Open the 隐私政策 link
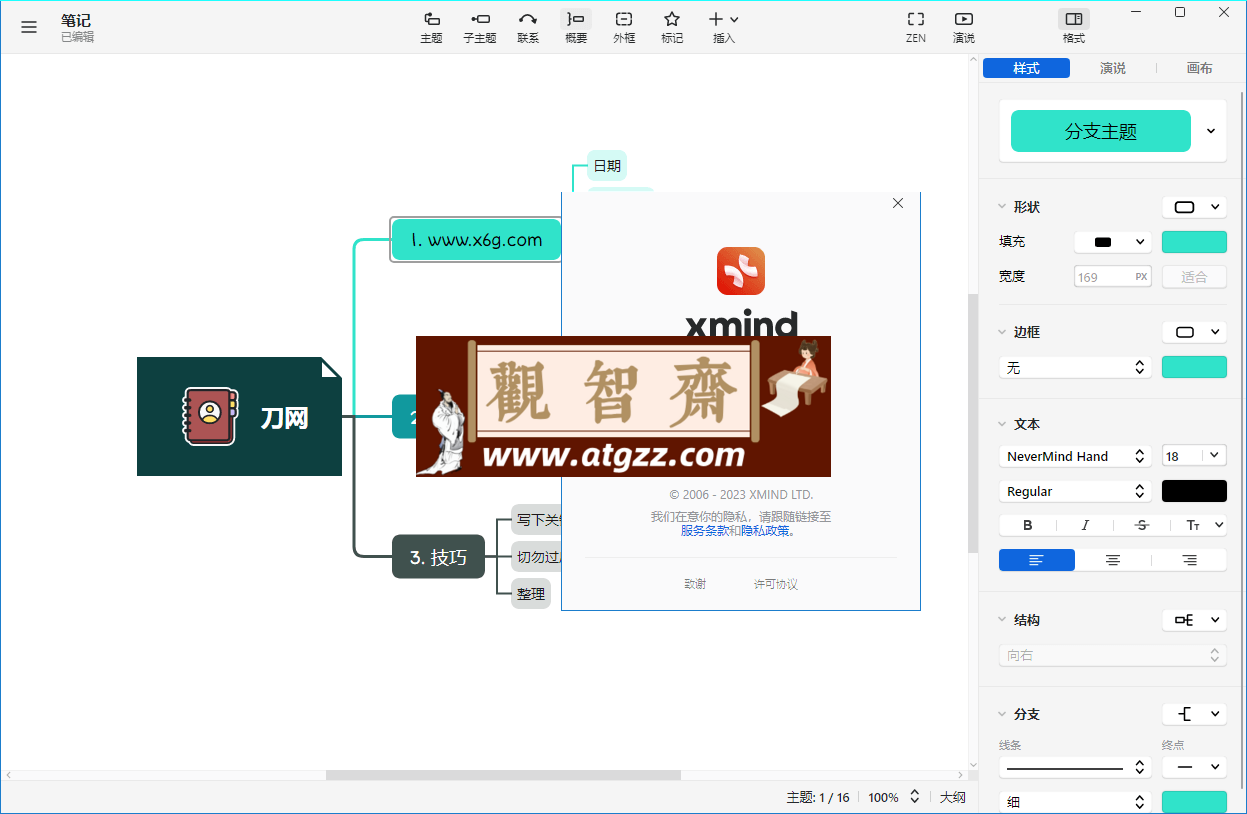The height and width of the screenshot is (814, 1247). tap(765, 531)
